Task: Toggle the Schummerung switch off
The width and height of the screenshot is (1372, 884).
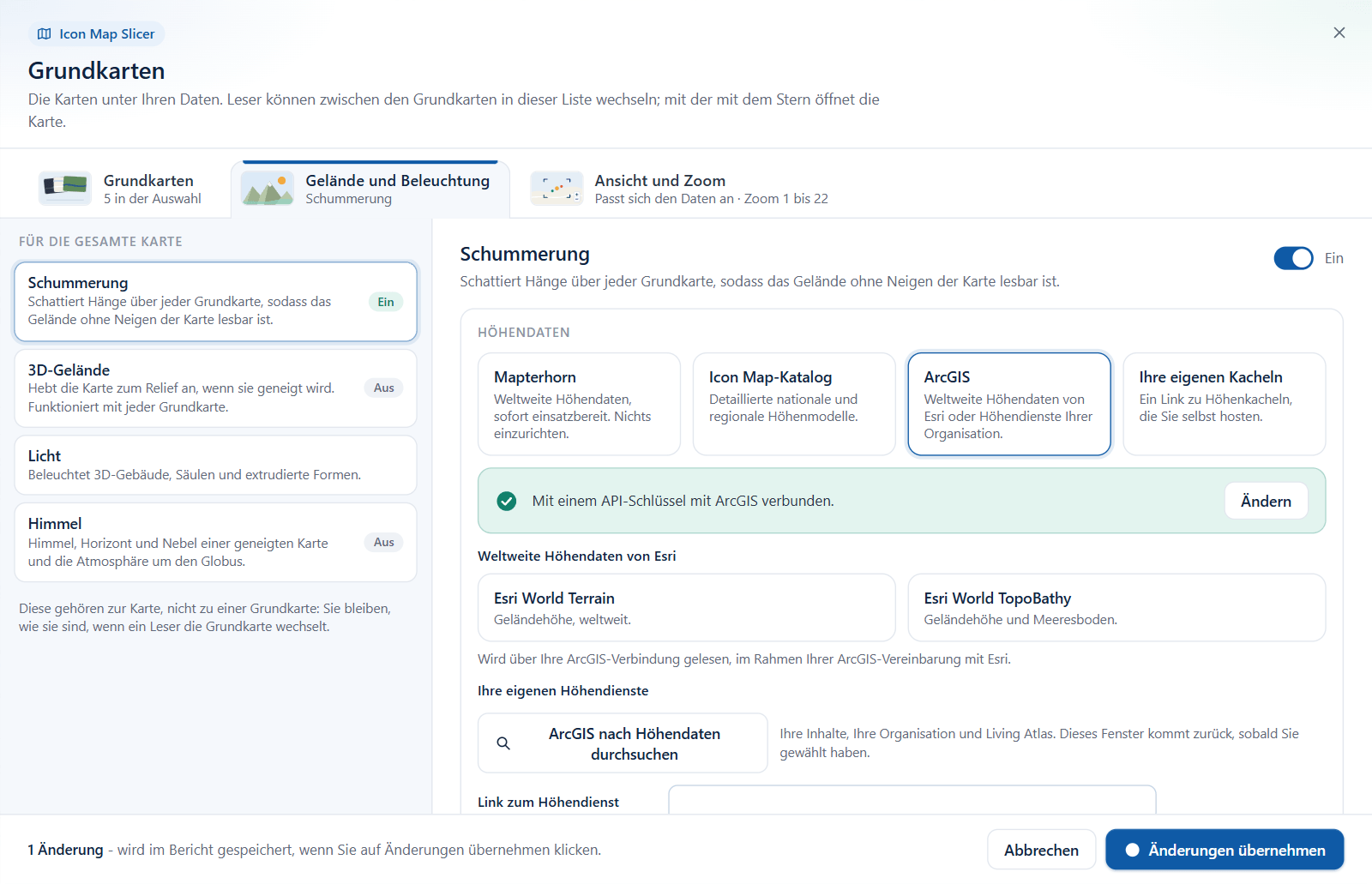Action: coord(1293,258)
